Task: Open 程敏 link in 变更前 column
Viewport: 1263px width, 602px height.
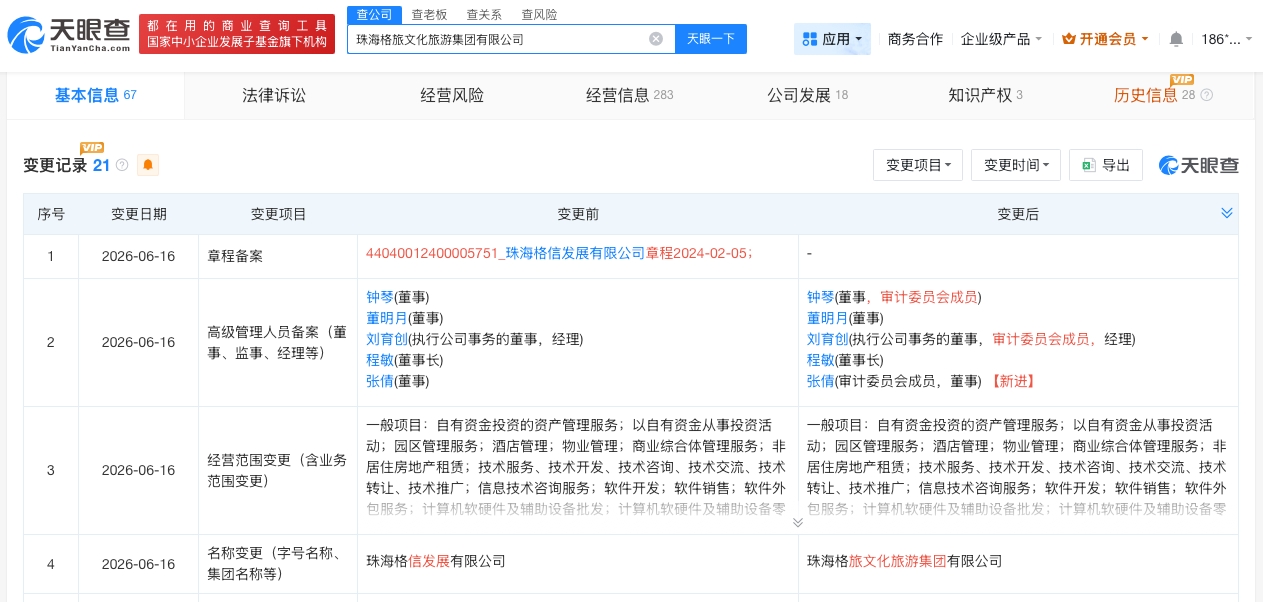Action: 379,360
